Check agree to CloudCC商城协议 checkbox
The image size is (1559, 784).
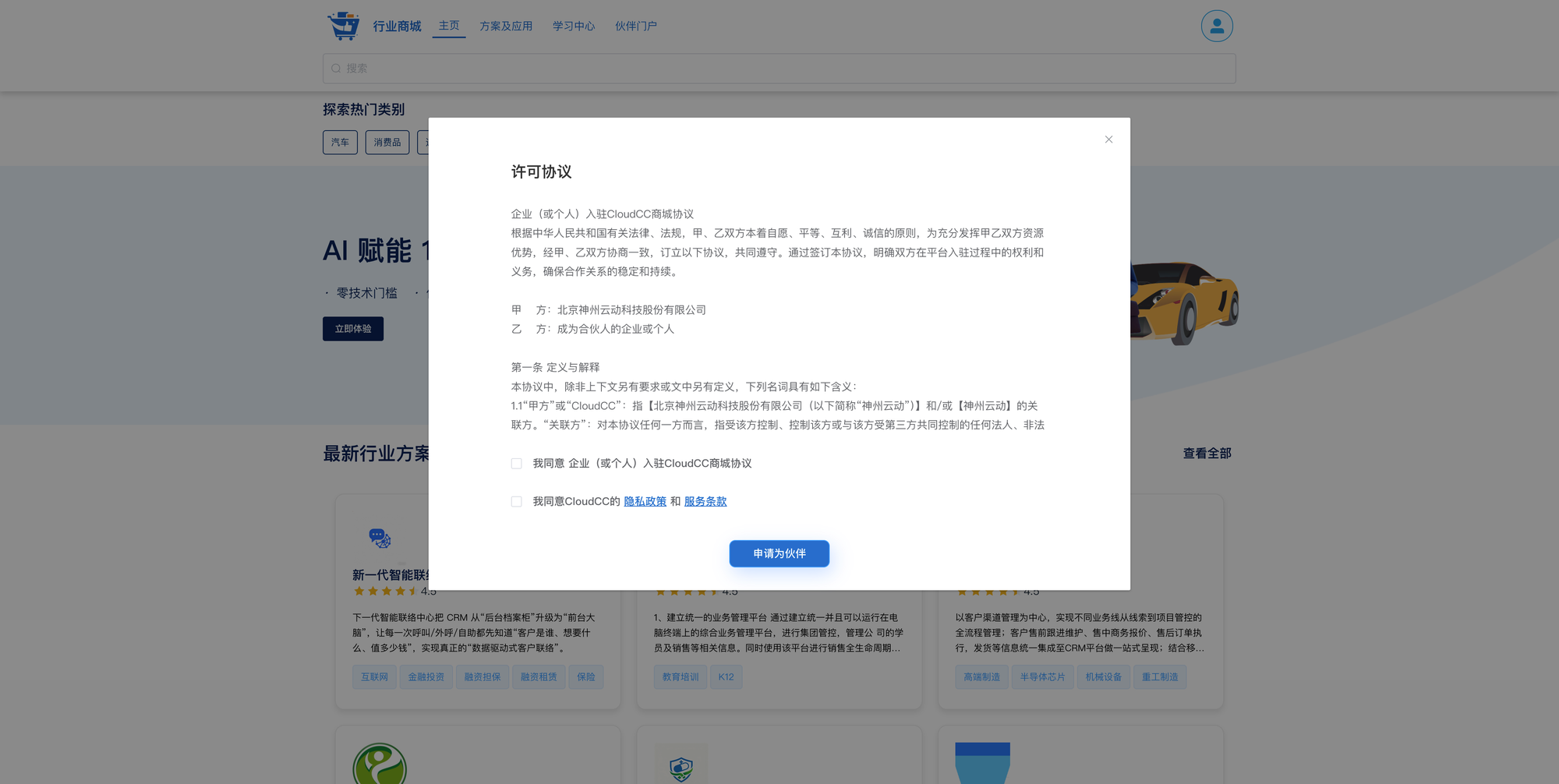pos(516,464)
